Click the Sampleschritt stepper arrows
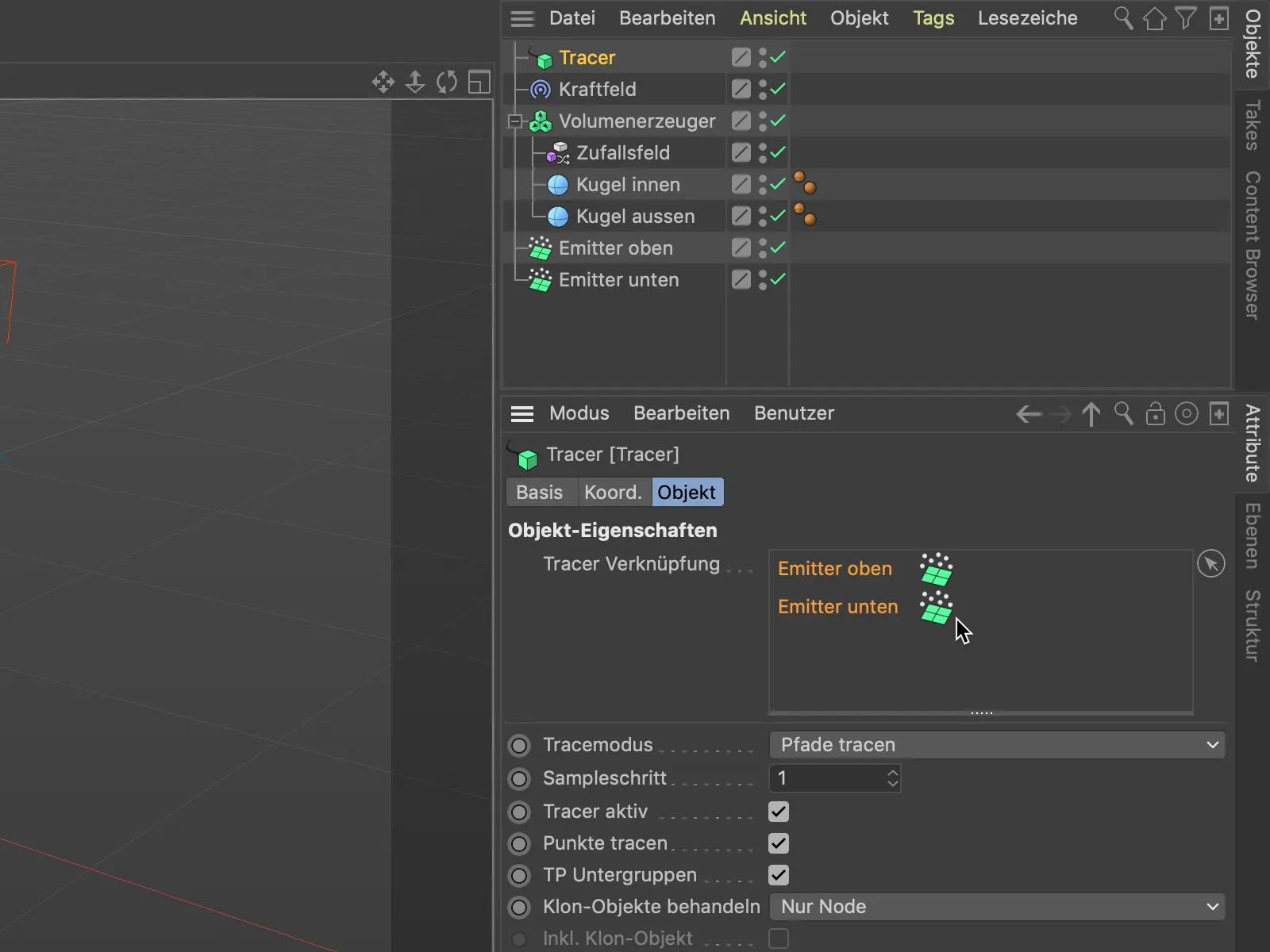The width and height of the screenshot is (1270, 952). (893, 778)
